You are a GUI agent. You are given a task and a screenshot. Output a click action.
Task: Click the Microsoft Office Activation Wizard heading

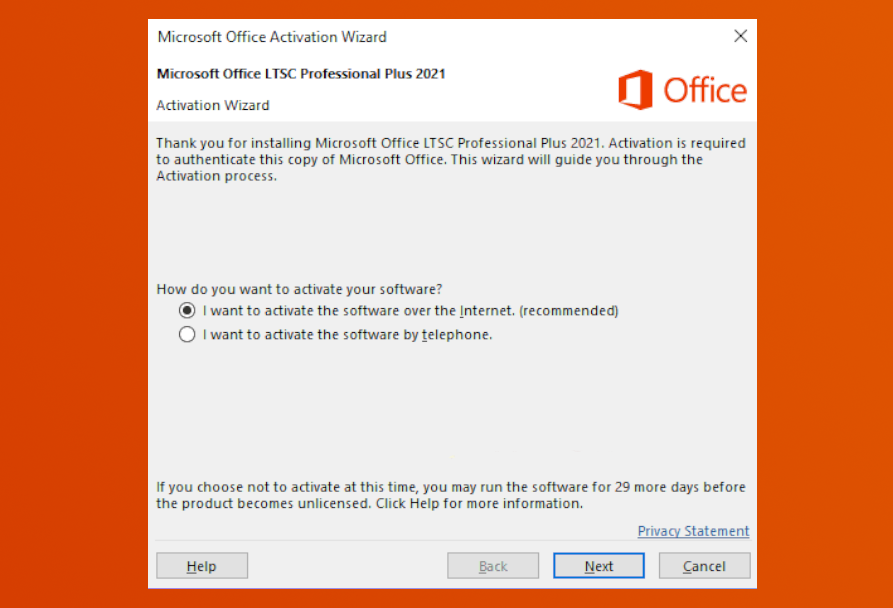pos(272,36)
